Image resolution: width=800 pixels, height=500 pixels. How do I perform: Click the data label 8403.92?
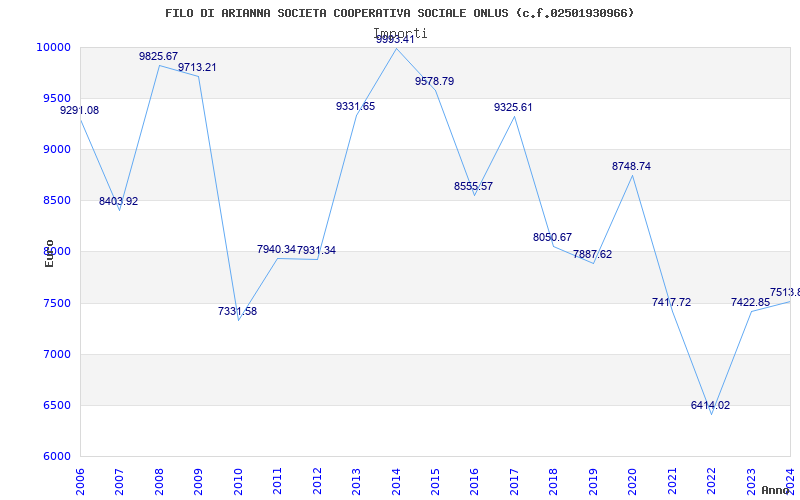pyautogui.click(x=118, y=201)
